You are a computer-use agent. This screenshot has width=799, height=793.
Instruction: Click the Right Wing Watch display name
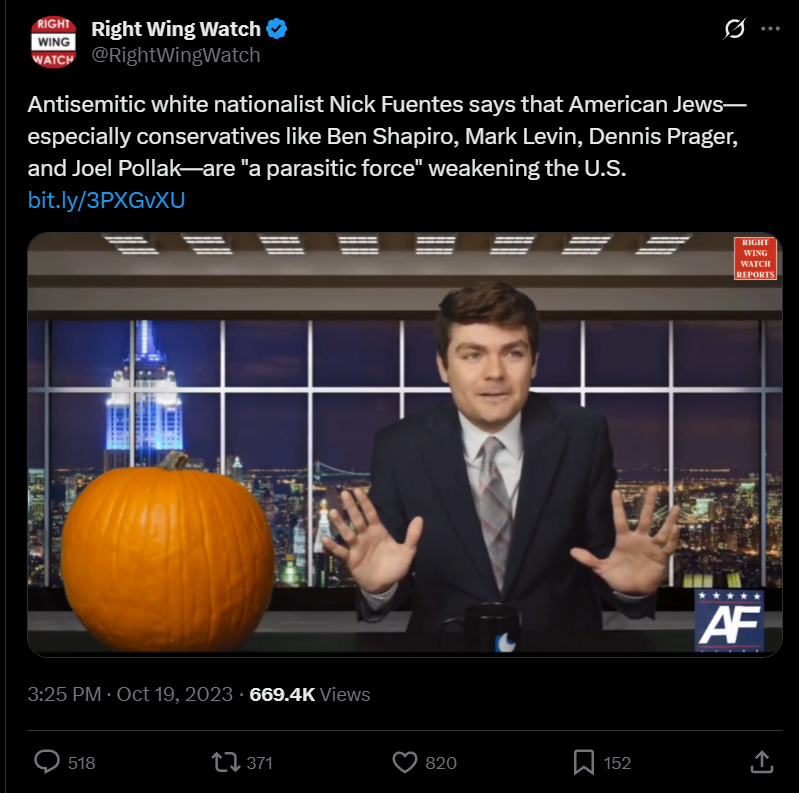176,29
